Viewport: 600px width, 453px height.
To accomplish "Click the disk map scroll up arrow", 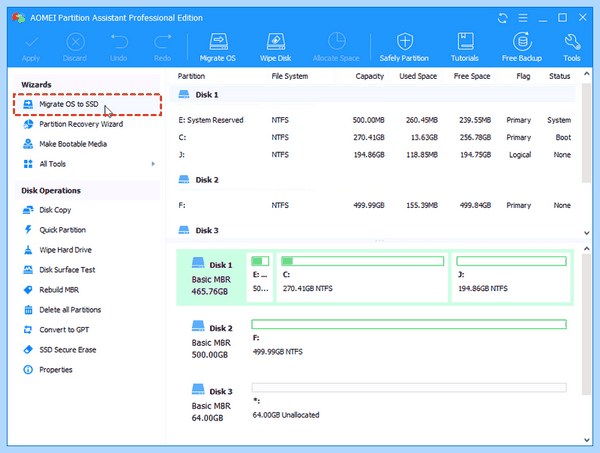I will (x=587, y=249).
